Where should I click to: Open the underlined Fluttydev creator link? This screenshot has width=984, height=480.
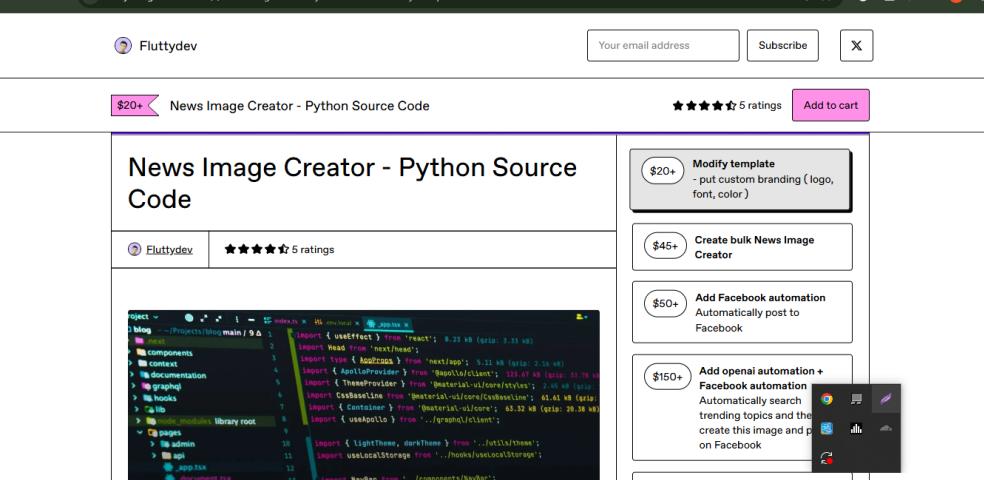click(169, 249)
